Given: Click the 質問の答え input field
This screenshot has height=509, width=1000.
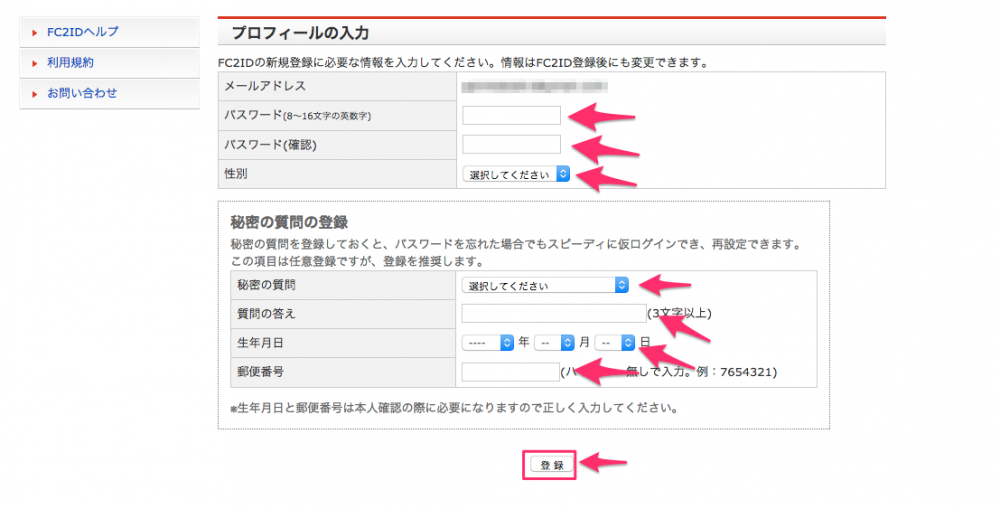Looking at the screenshot, I should pyautogui.click(x=554, y=313).
